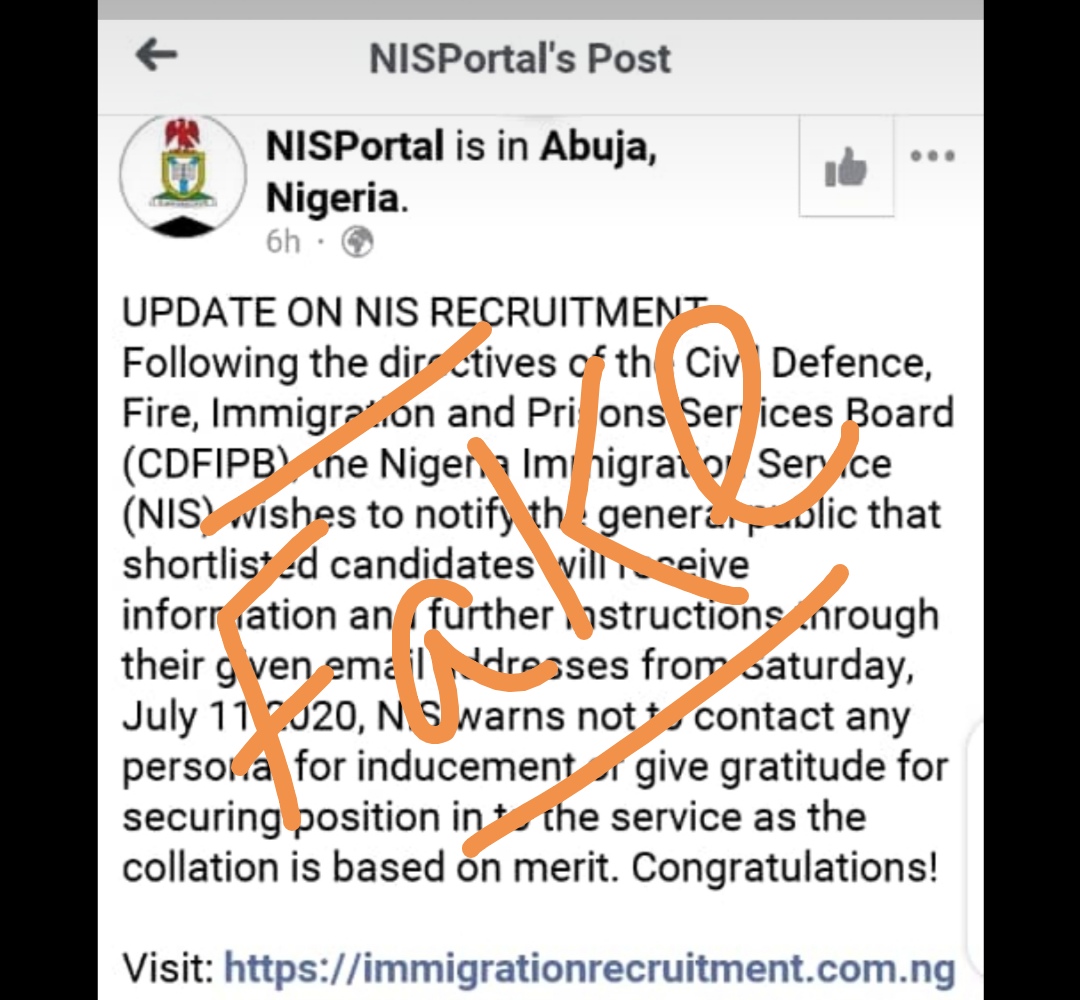Open the NISPortal page name link
Viewport: 1080px width, 1000px height.
pos(355,148)
